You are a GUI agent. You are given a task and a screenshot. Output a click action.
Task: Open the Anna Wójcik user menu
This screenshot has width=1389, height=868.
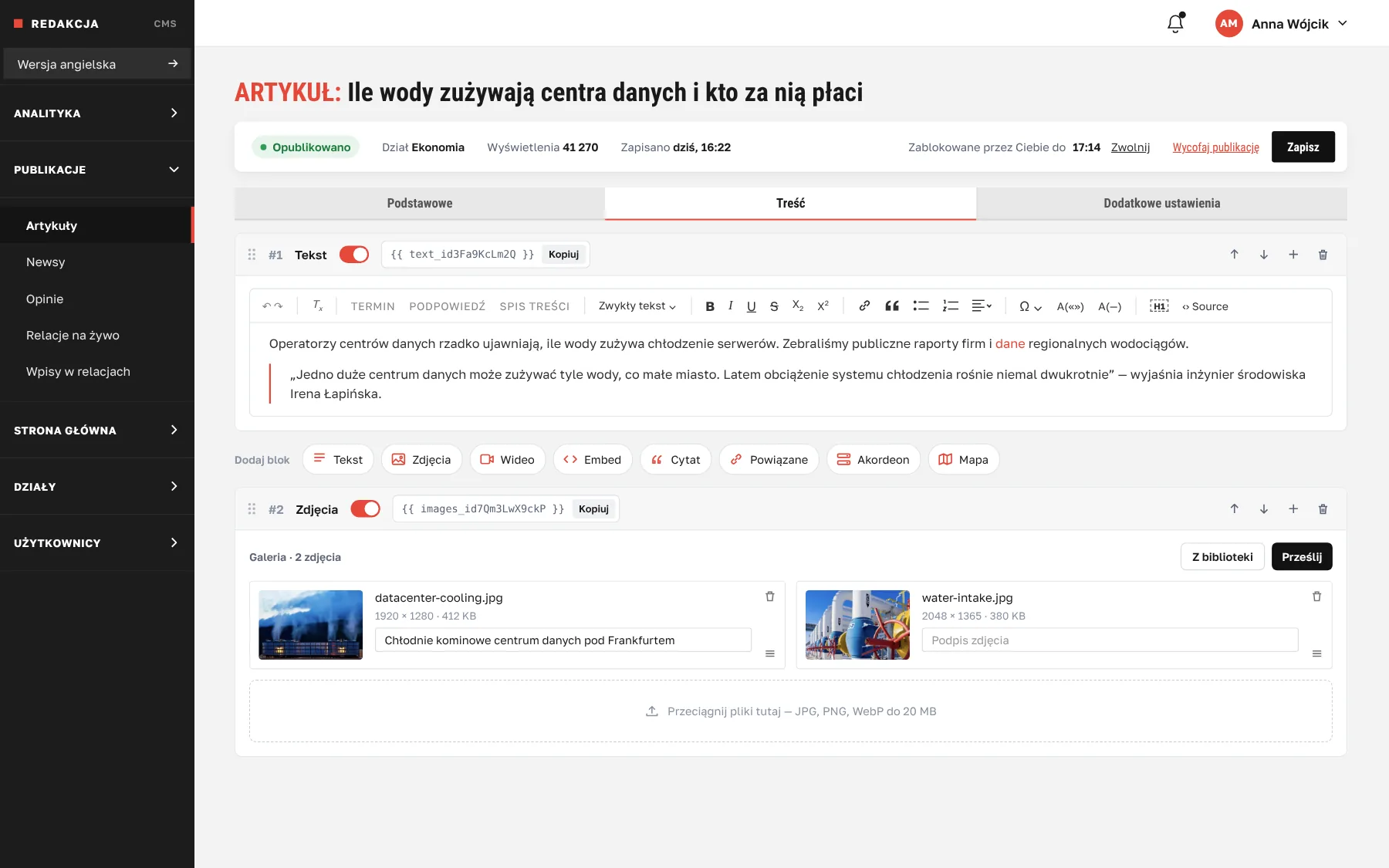pyautogui.click(x=1282, y=24)
